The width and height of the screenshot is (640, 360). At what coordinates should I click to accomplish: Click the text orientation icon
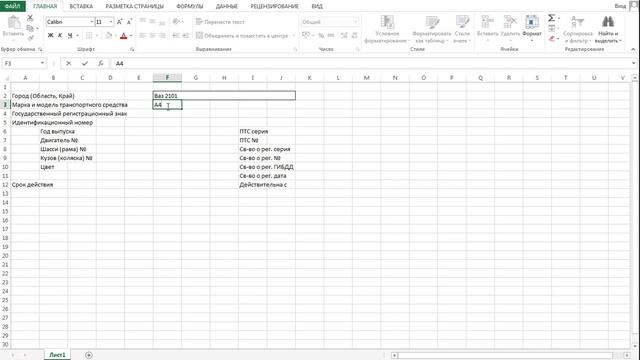point(176,21)
